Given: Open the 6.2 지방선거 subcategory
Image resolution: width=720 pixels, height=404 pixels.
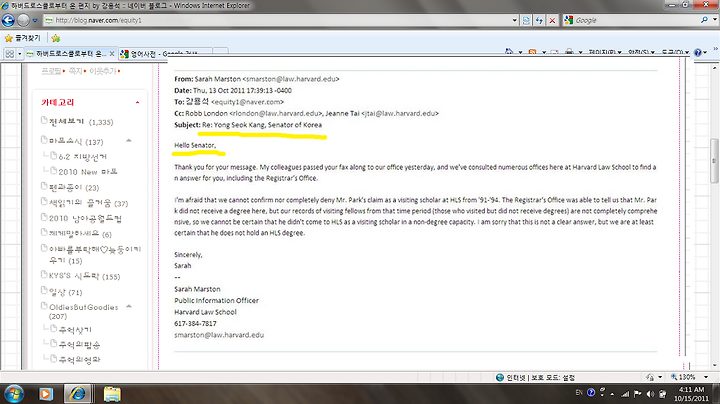Looking at the screenshot, I should pos(83,157).
